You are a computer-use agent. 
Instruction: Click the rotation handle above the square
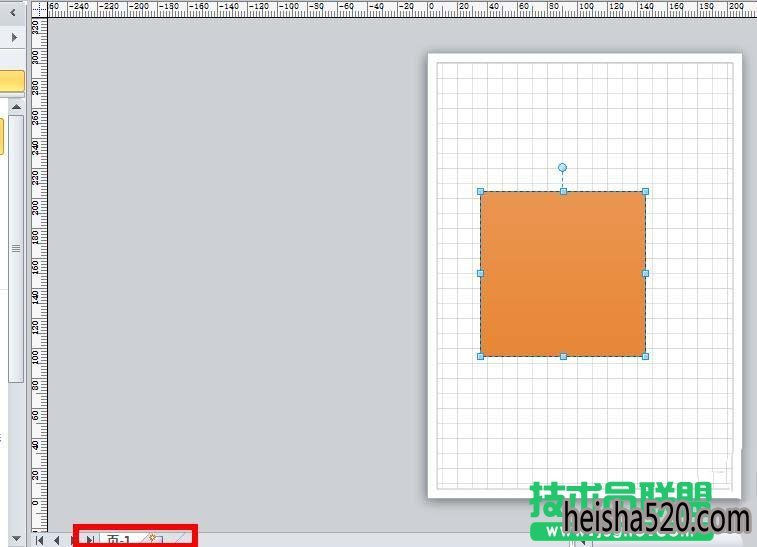click(x=562, y=168)
